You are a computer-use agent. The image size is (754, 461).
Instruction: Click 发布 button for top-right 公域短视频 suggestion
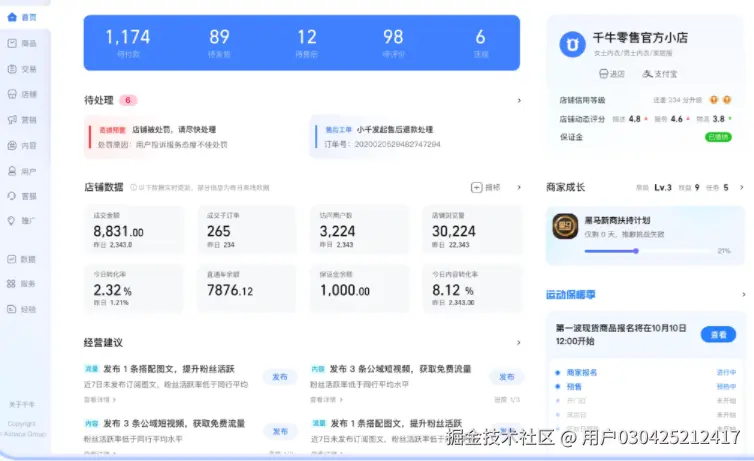point(506,377)
